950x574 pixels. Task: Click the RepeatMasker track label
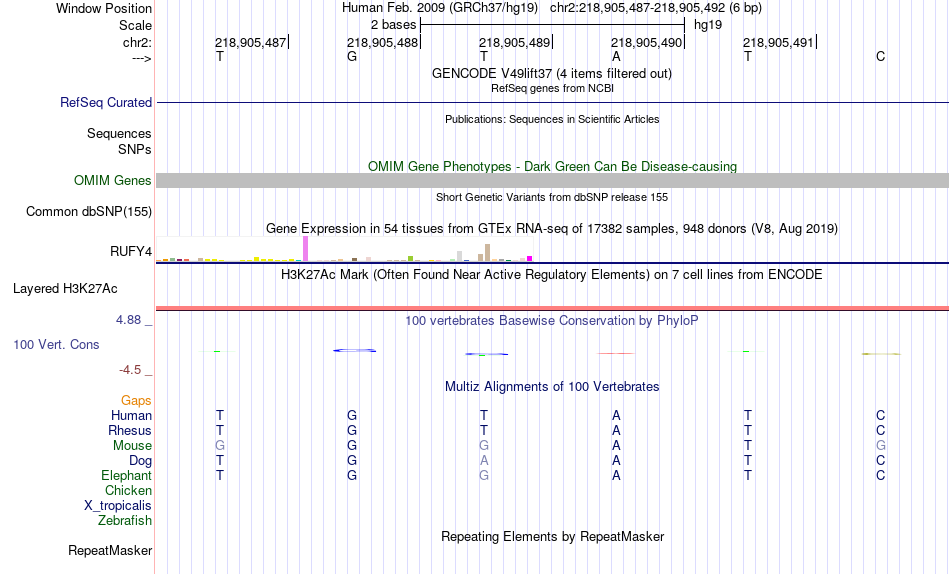point(110,550)
